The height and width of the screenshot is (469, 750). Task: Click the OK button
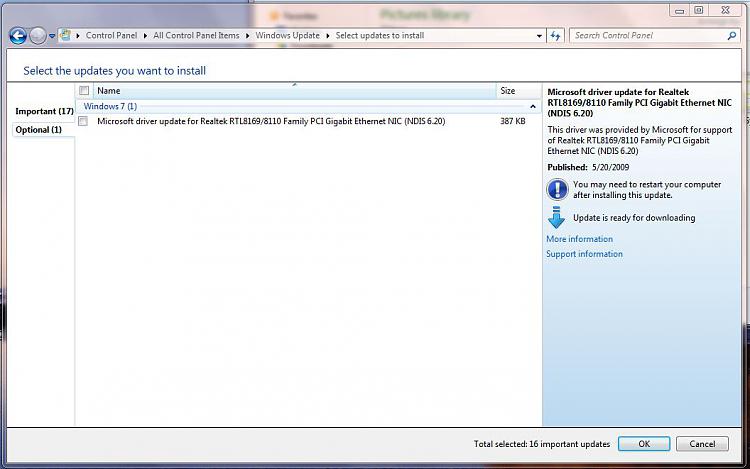[644, 444]
